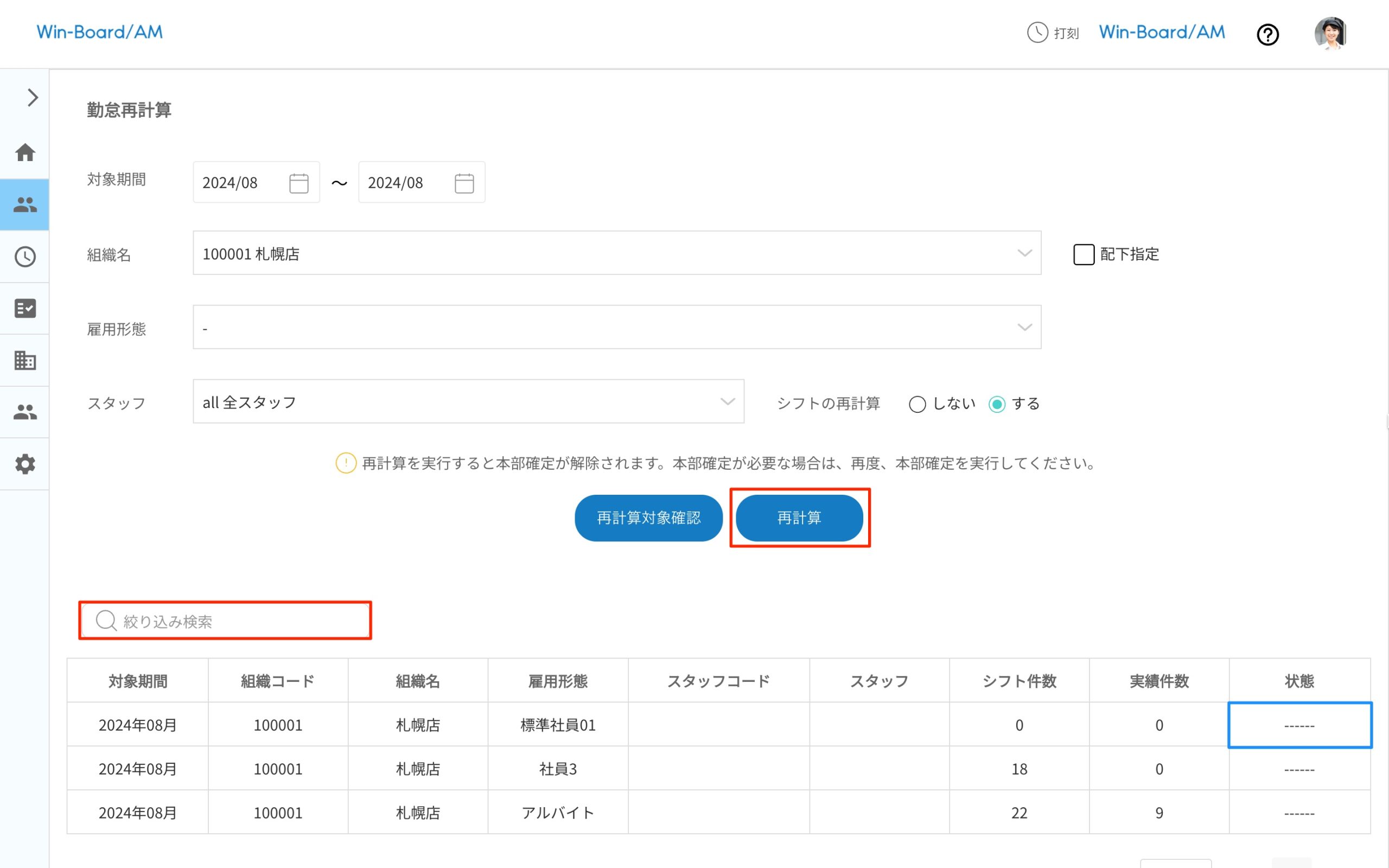Click the help question mark icon
1389x868 pixels.
(x=1267, y=34)
